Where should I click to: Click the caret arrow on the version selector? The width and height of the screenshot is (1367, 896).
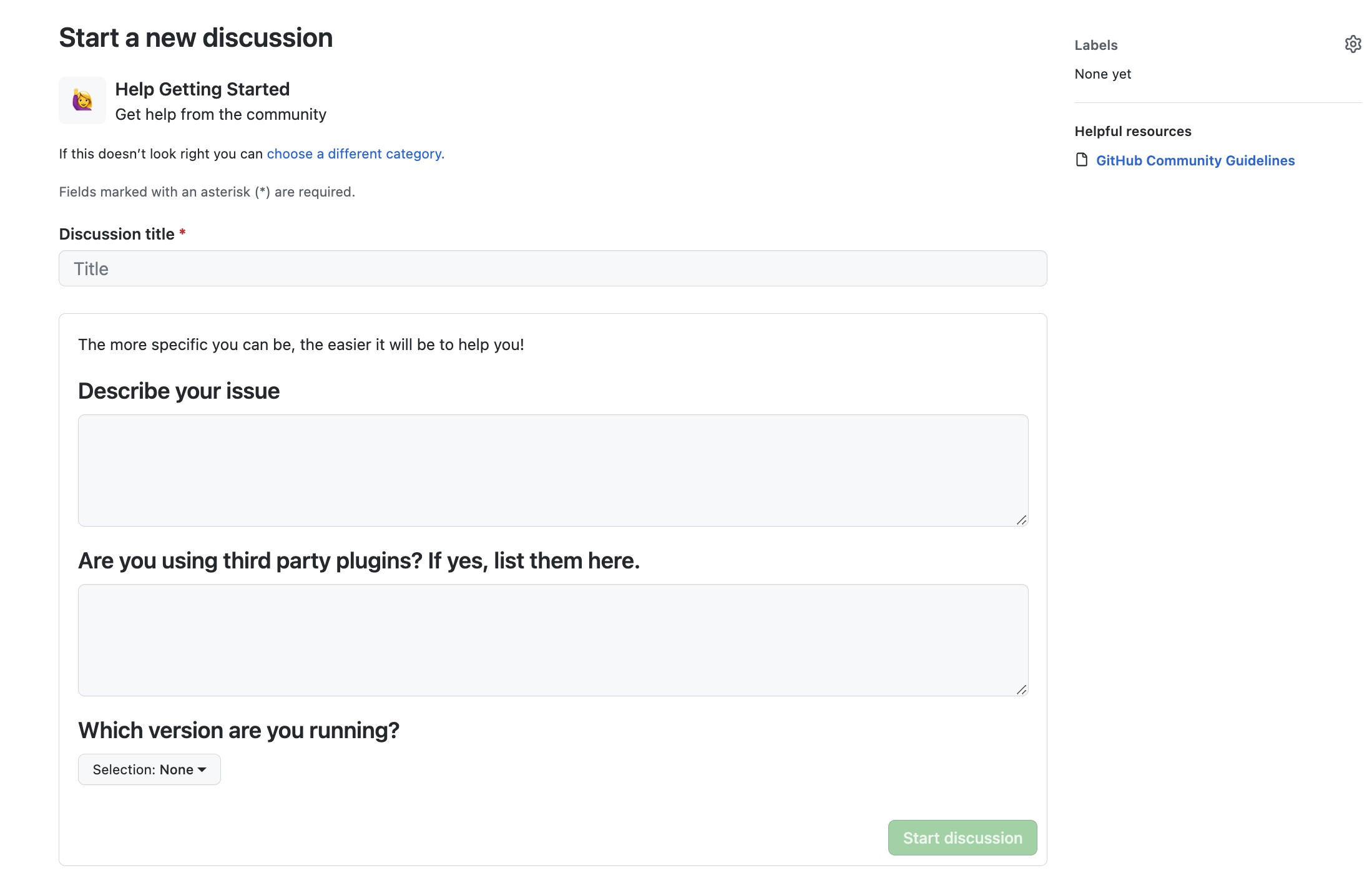tap(202, 770)
